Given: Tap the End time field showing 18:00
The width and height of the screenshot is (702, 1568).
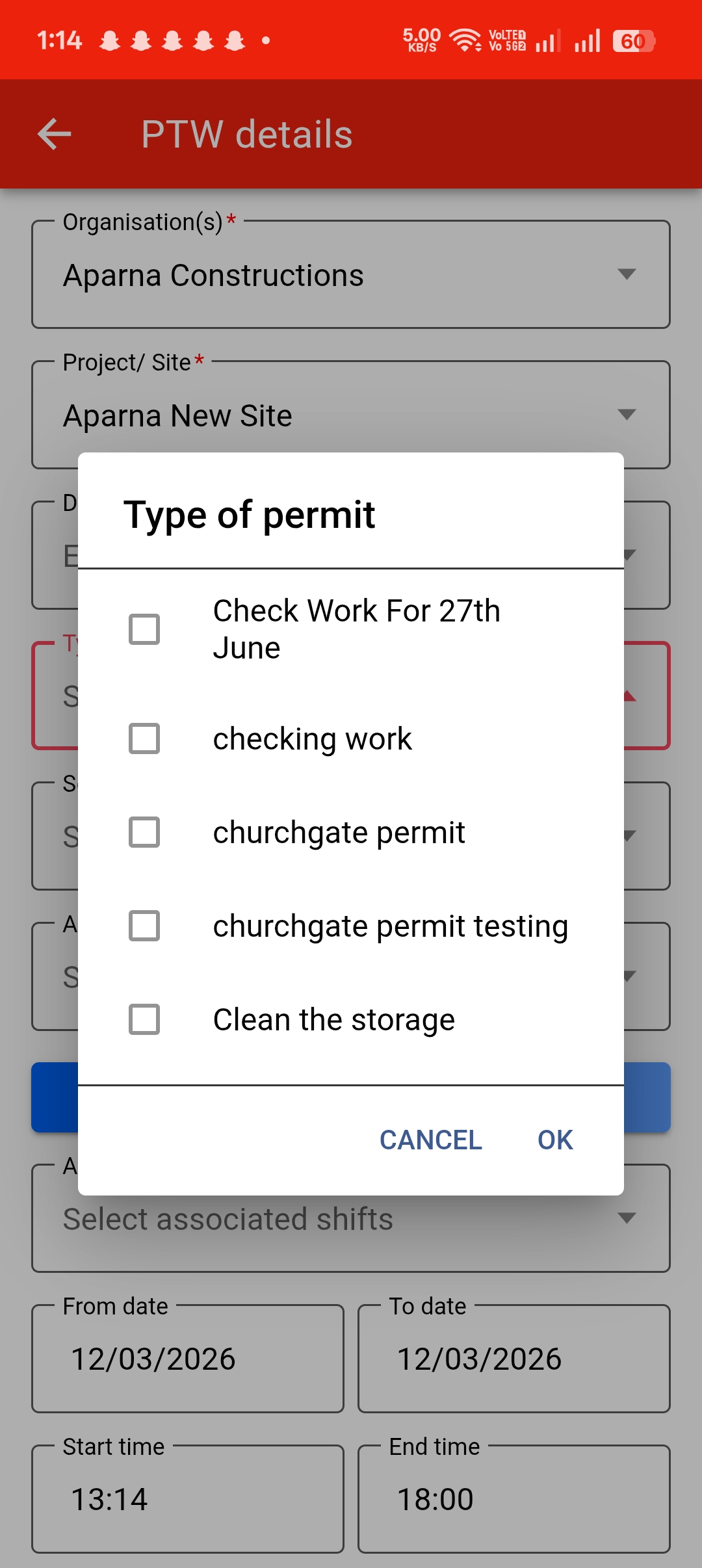Looking at the screenshot, I should click(x=513, y=1499).
